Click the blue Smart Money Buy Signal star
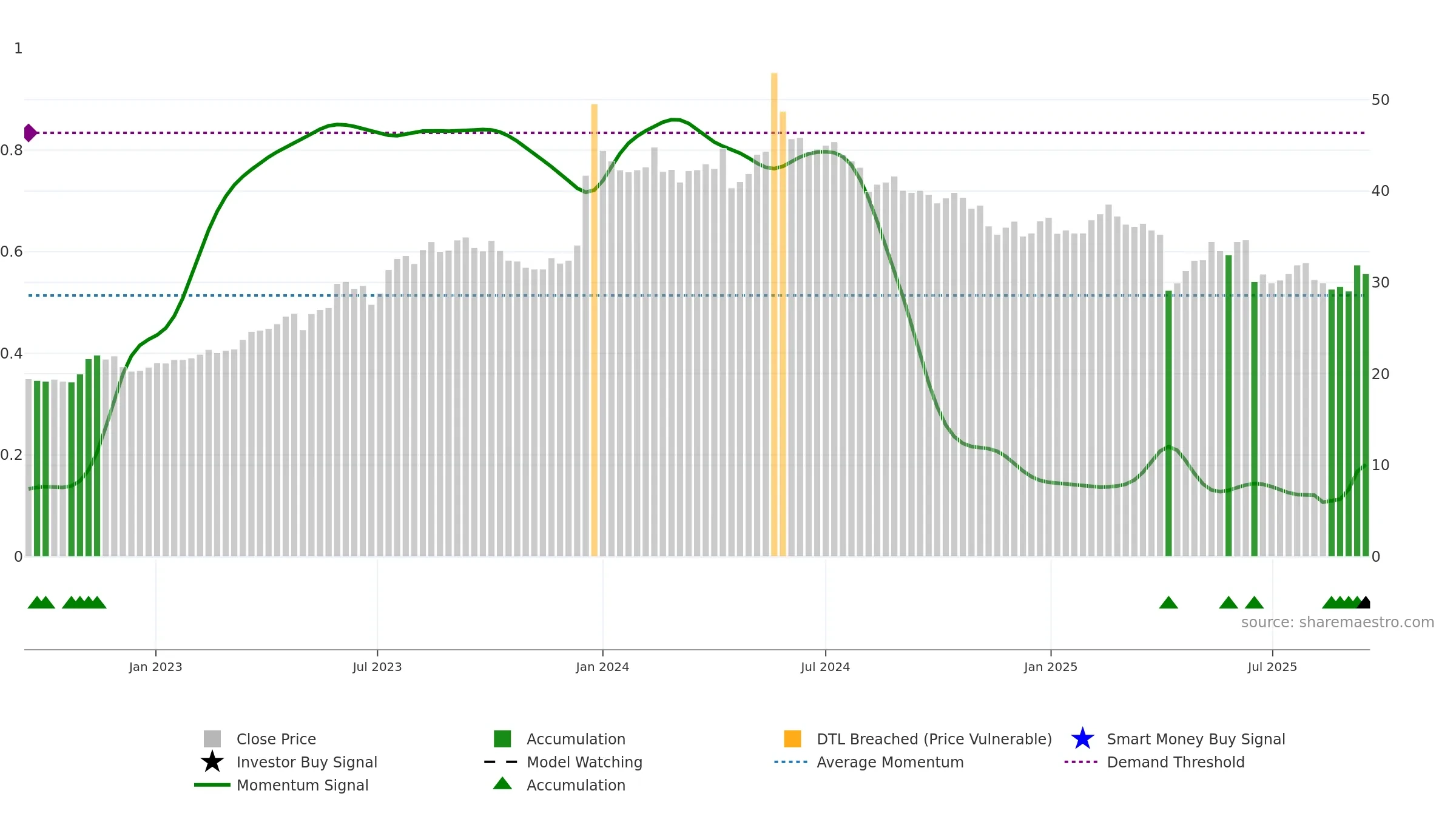The width and height of the screenshot is (1456, 819). [x=1082, y=739]
